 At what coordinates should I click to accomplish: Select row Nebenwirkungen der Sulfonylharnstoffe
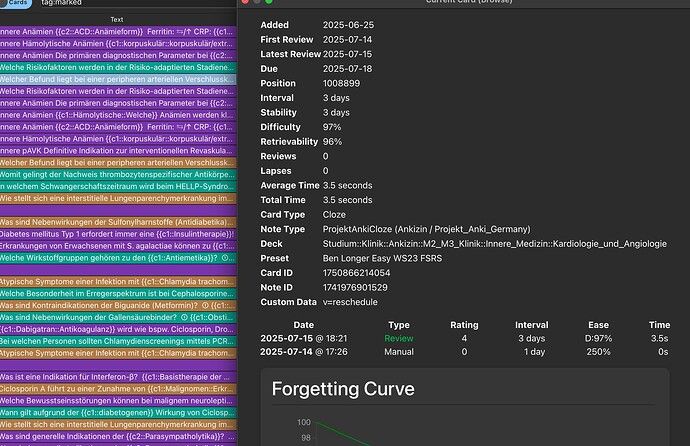[x=118, y=222]
